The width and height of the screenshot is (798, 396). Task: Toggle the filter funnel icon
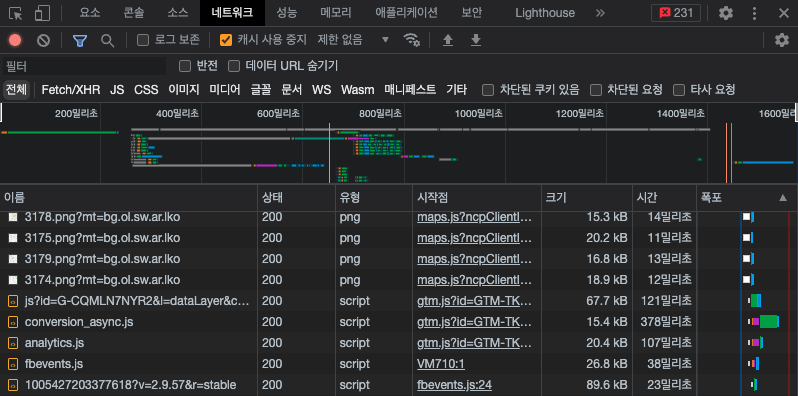pos(79,40)
